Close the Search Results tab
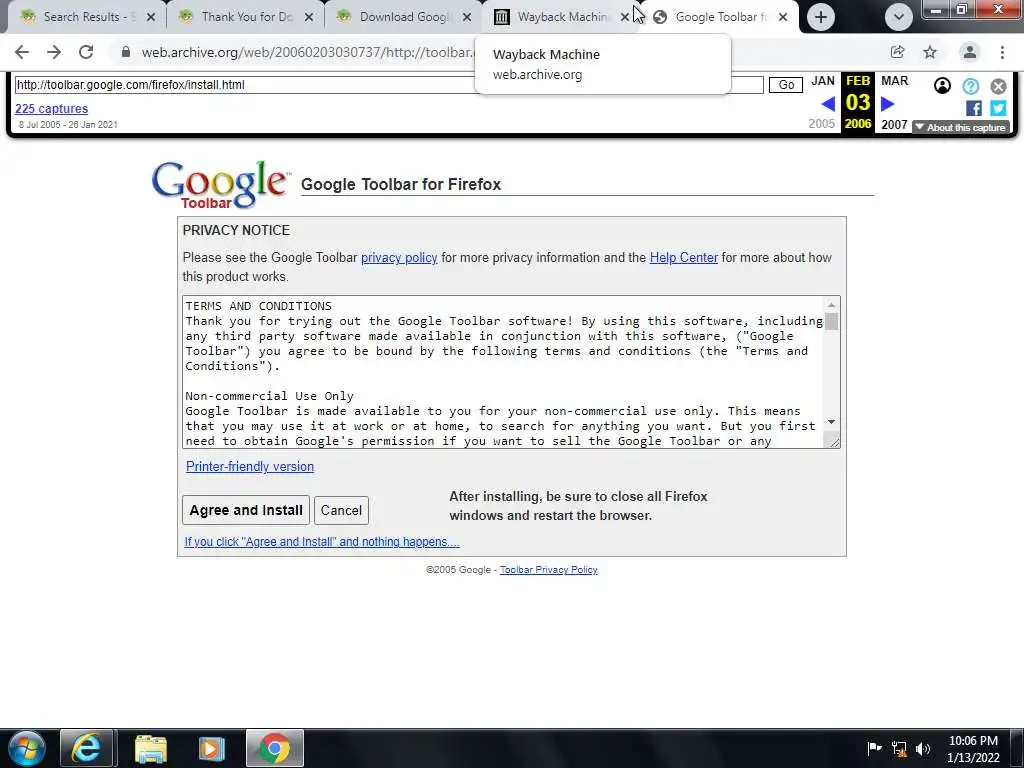The image size is (1024, 768). pyautogui.click(x=151, y=17)
